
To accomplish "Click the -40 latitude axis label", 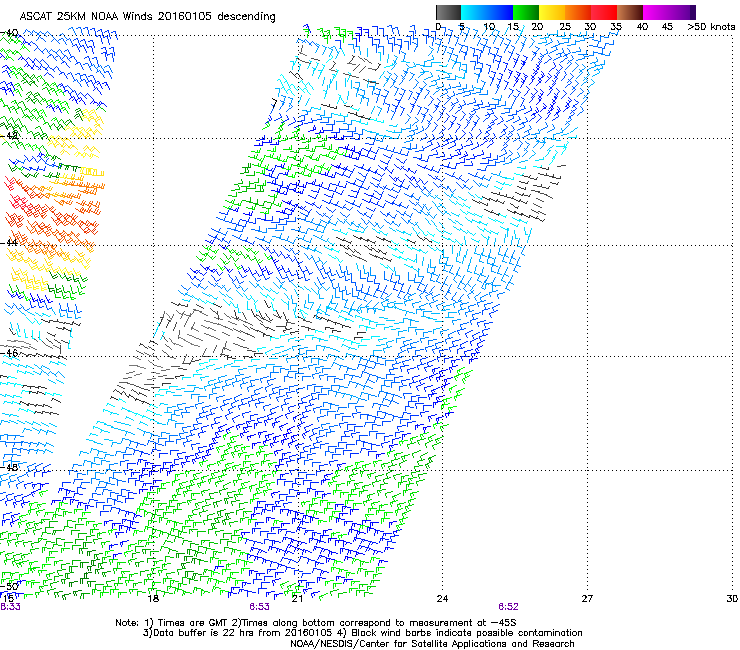I will tap(9, 33).
